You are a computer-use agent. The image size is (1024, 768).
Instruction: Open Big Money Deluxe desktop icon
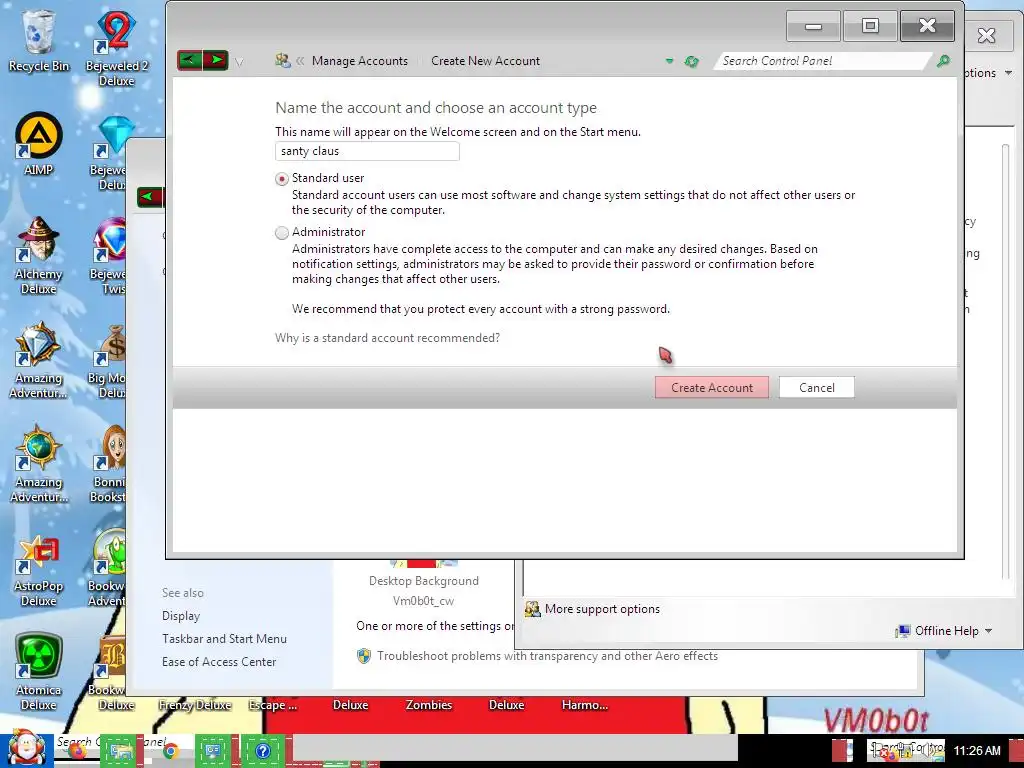click(108, 360)
